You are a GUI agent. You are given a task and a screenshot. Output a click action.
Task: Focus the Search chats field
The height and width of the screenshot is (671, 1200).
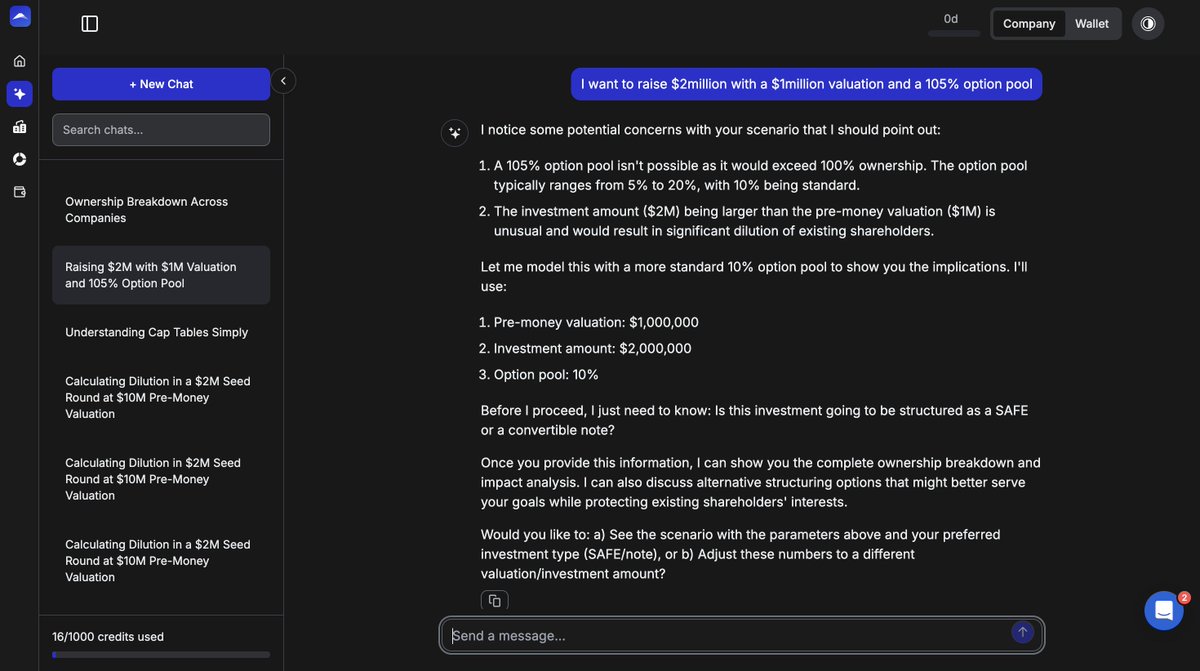[161, 130]
